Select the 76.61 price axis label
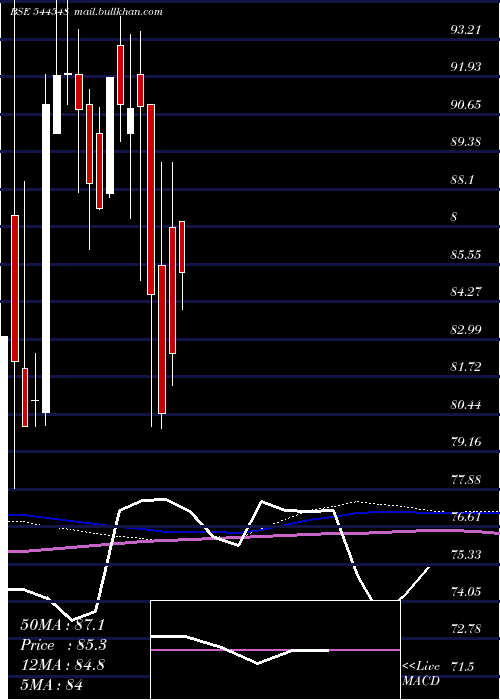 point(466,517)
